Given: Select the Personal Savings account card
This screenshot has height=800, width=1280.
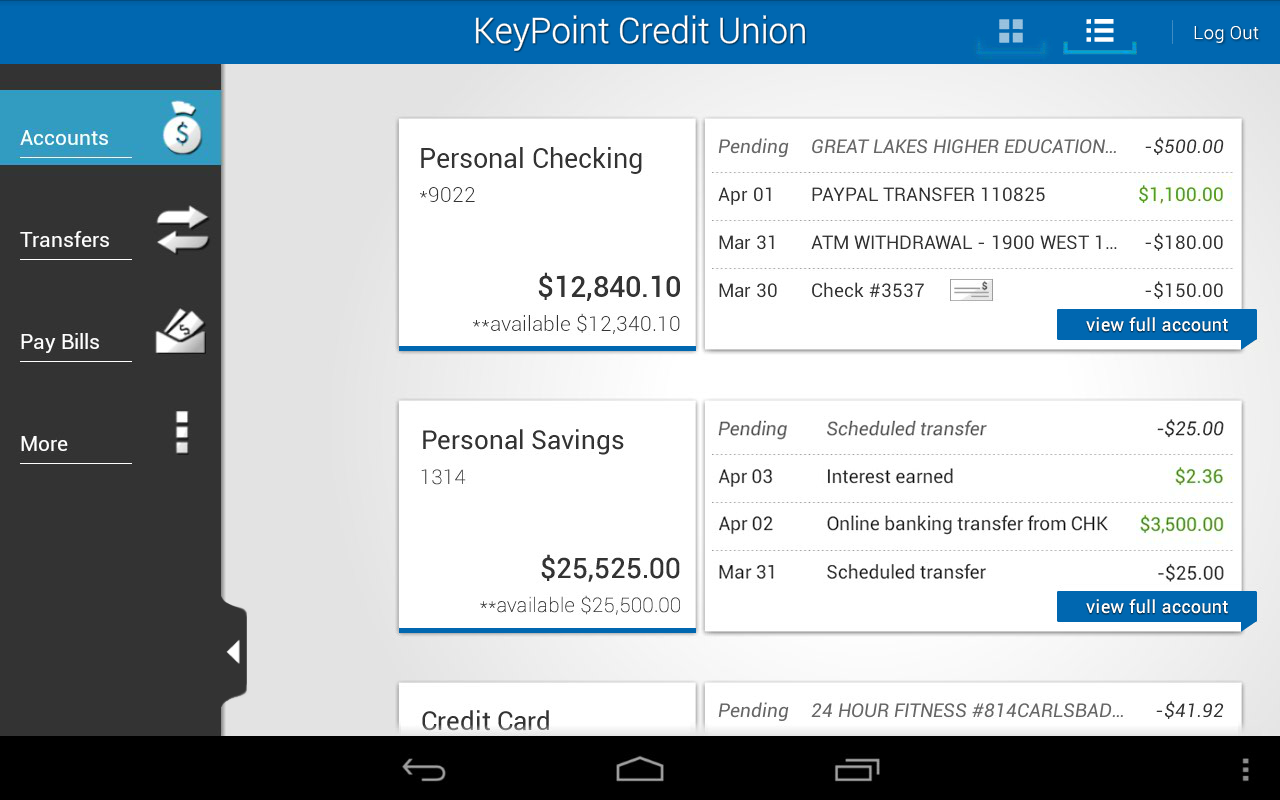Looking at the screenshot, I should tap(547, 517).
